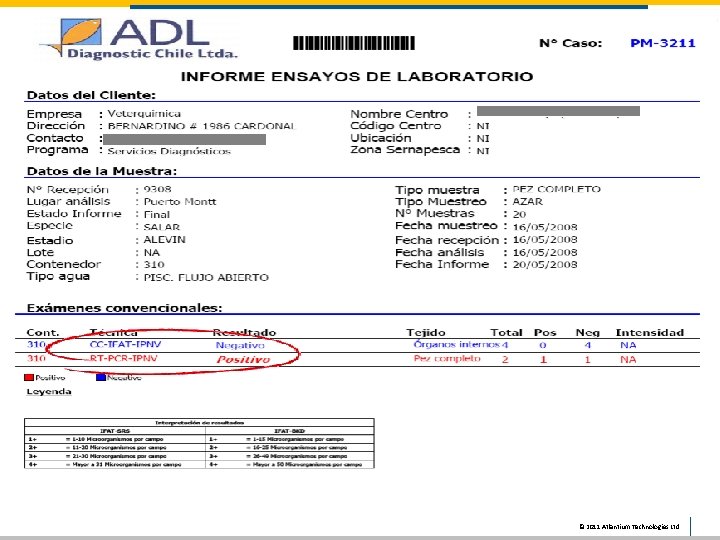Select case number PM-3211

click(x=663, y=43)
